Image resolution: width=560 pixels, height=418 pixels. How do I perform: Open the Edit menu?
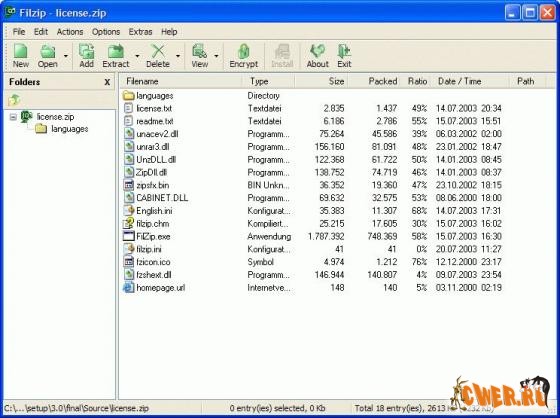[41, 32]
